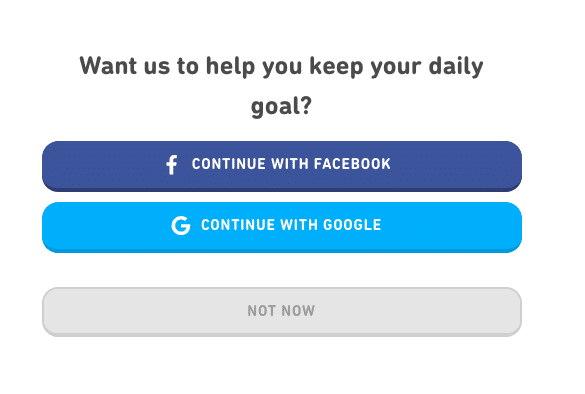Screen dimensions: 585x394
Task: Click the 'CONTINUE WITH FACEBOOK' text label
Action: (x=291, y=164)
